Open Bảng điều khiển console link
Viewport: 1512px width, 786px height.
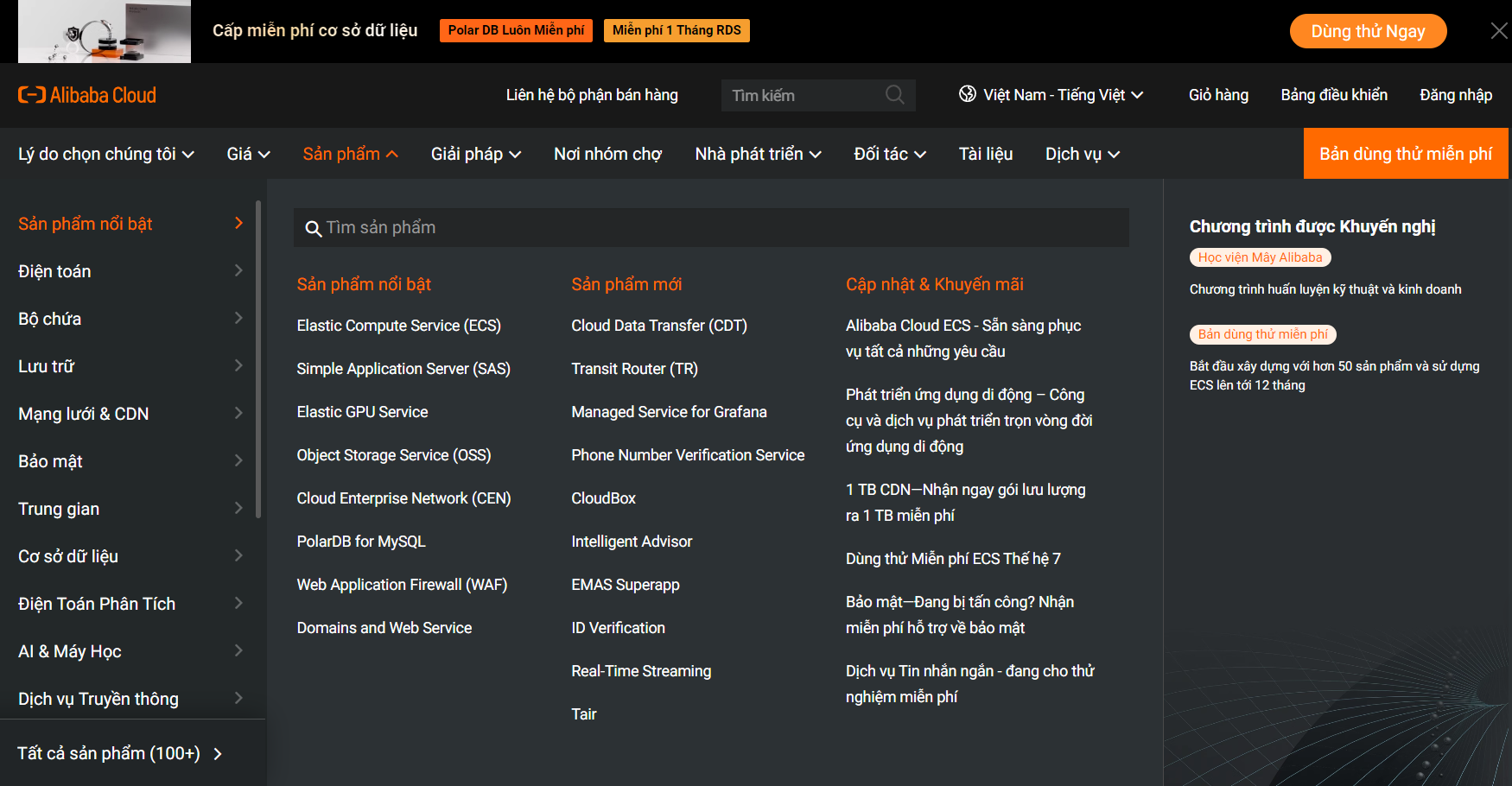point(1334,95)
